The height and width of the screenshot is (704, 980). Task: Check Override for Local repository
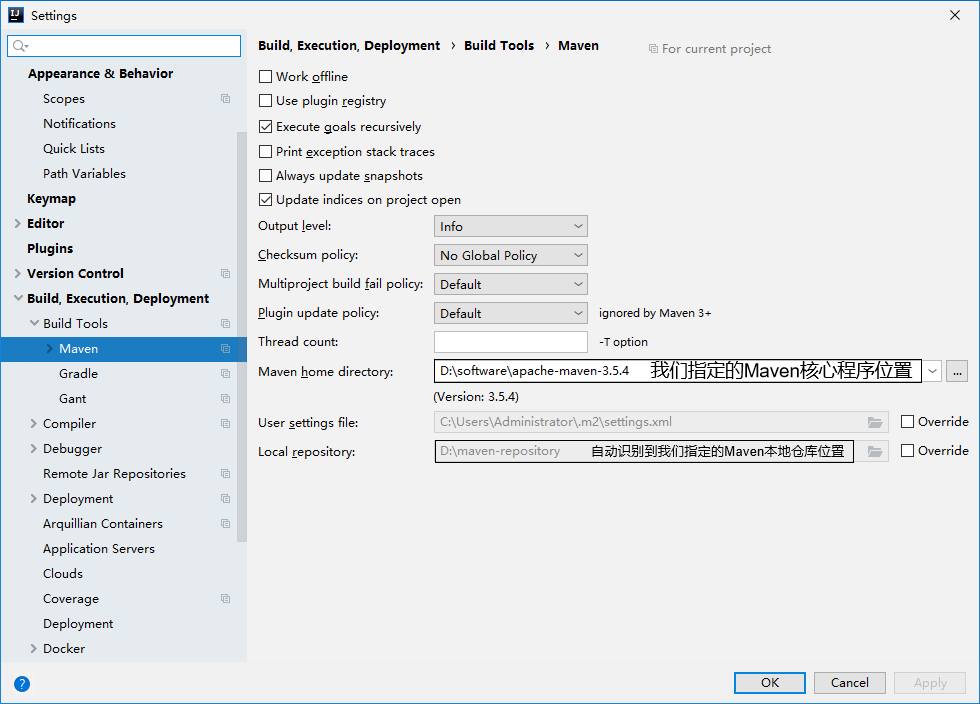coord(908,451)
